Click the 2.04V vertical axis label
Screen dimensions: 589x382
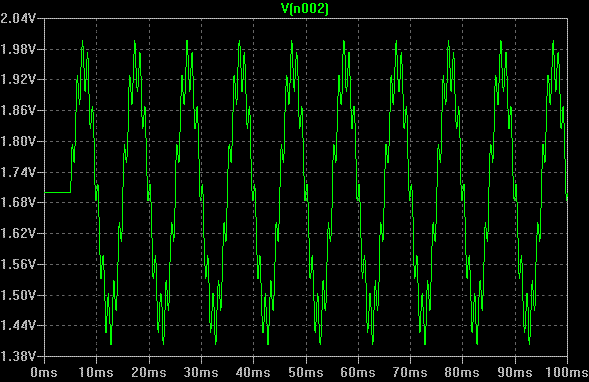18,18
